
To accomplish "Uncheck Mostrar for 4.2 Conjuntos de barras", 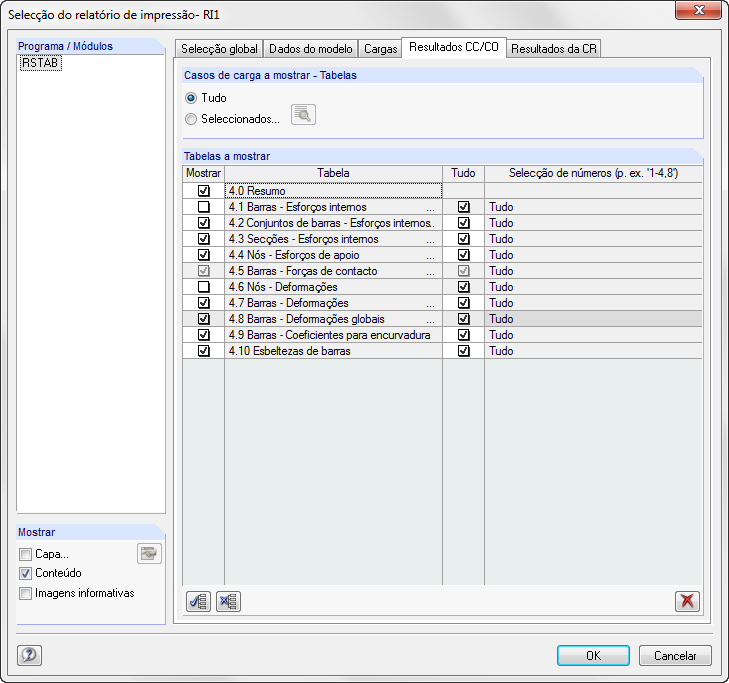I will tap(204, 223).
